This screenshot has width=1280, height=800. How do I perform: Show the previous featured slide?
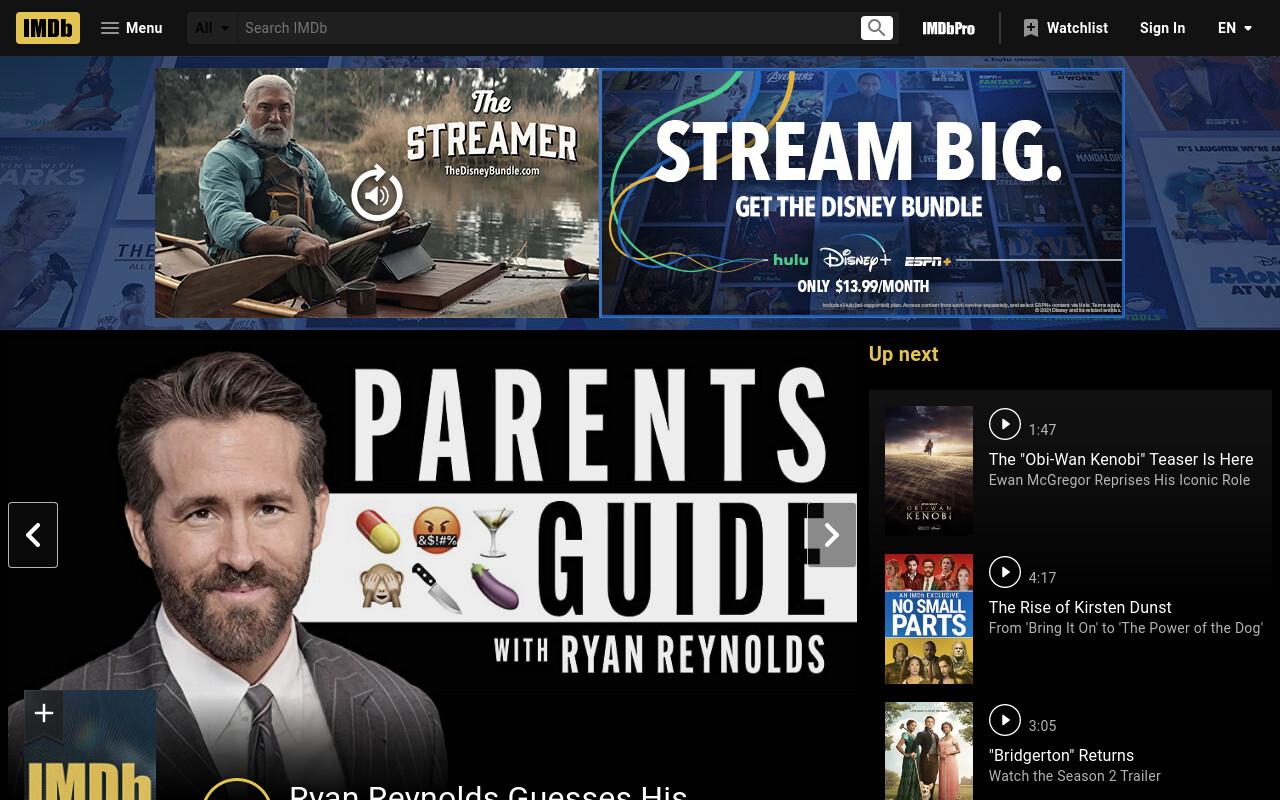pos(33,535)
